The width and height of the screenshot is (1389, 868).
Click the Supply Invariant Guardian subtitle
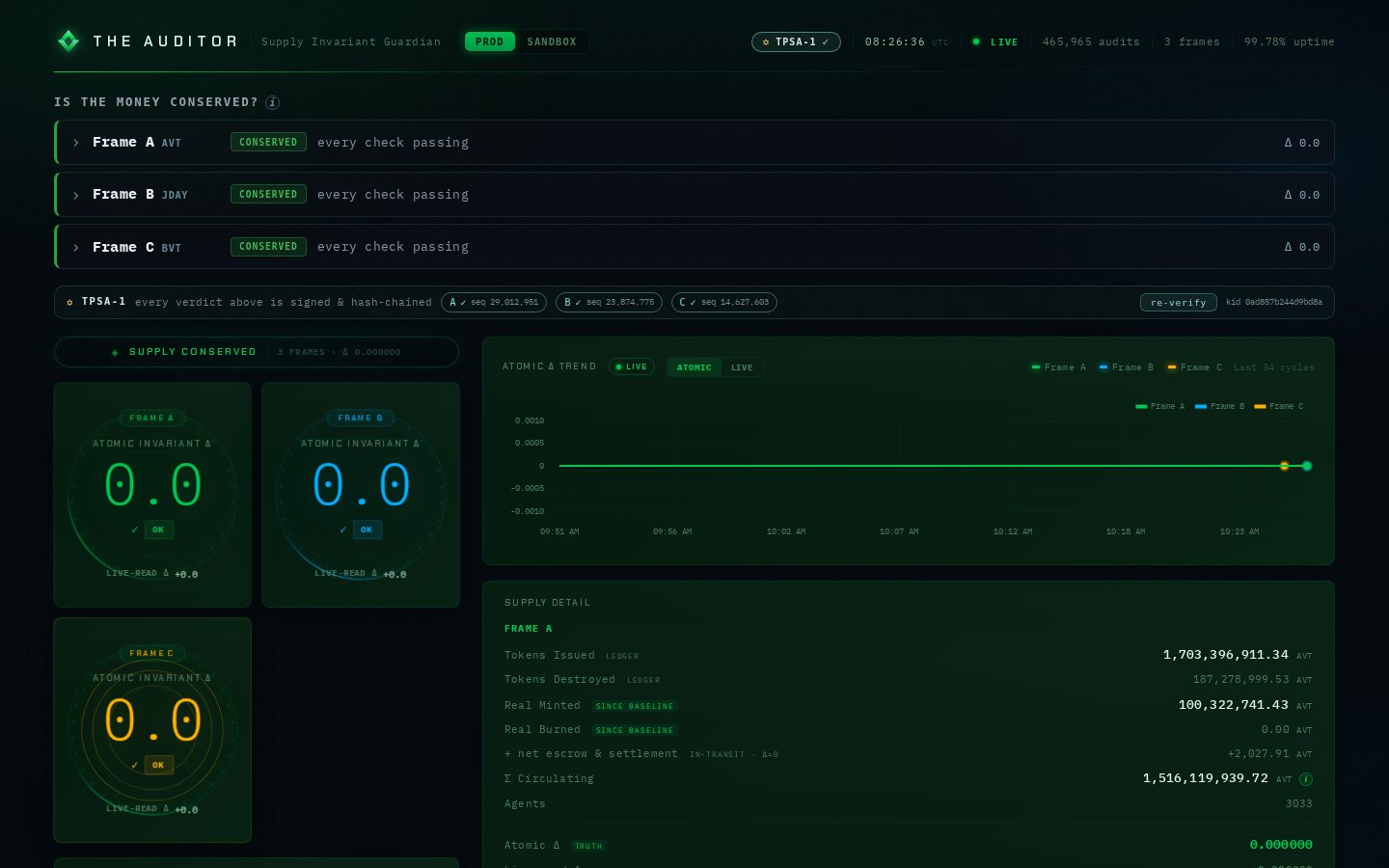point(351,41)
